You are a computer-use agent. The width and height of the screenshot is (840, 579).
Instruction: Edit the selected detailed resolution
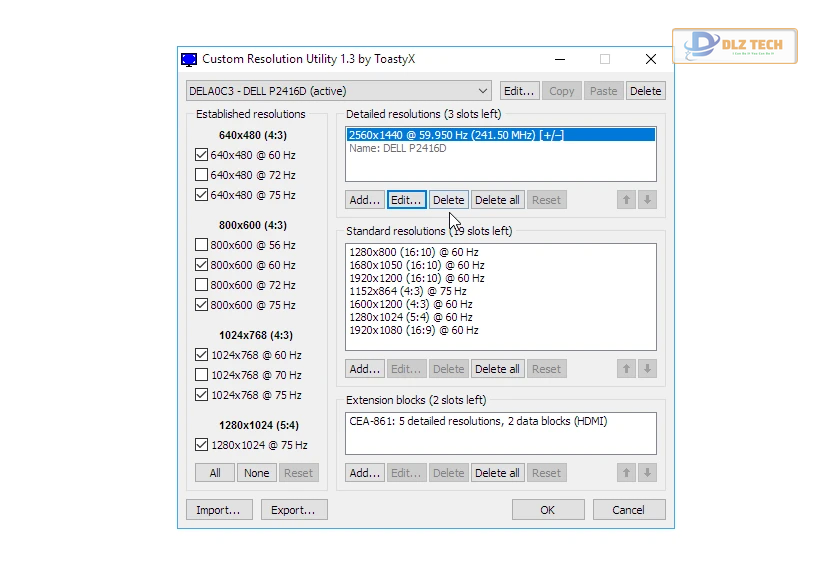point(407,200)
